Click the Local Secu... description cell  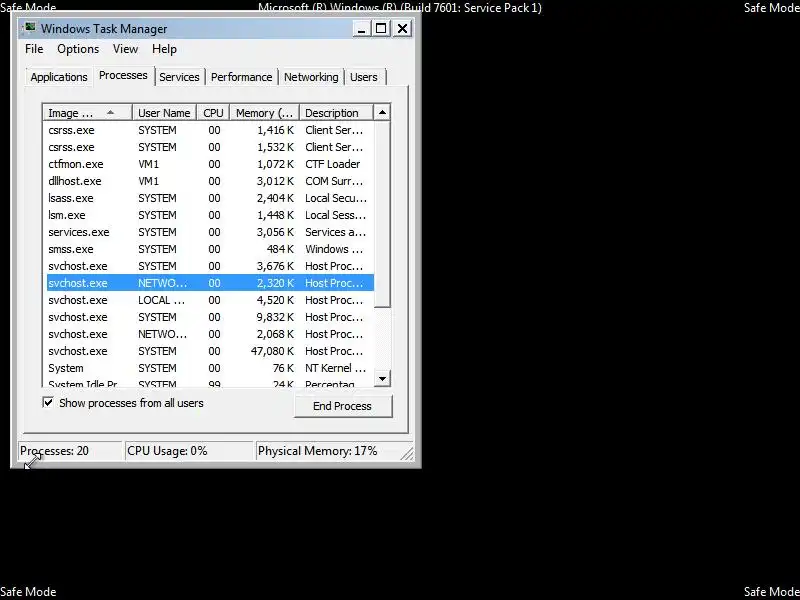[x=336, y=198]
